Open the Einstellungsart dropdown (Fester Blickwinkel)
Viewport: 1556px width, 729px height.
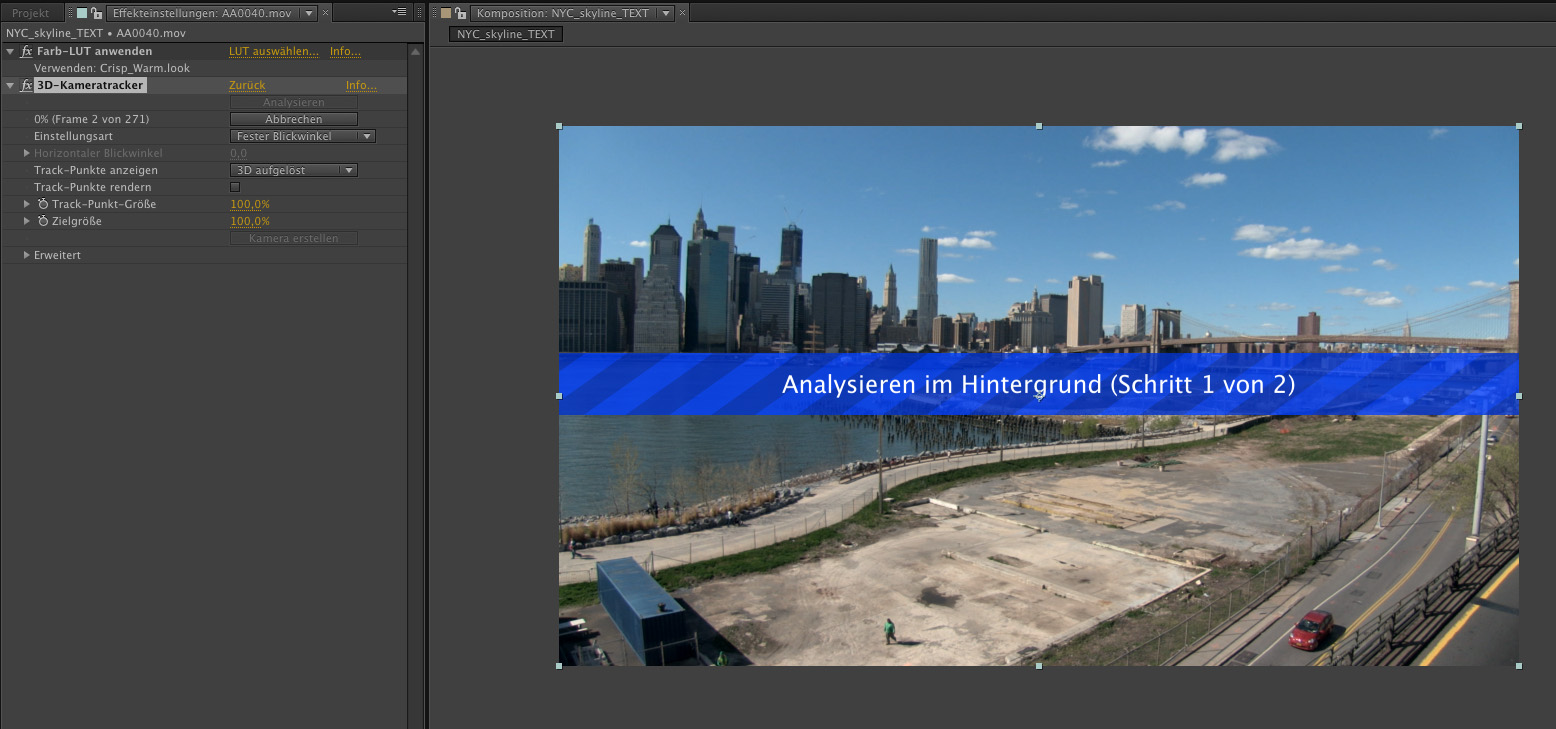(302, 136)
